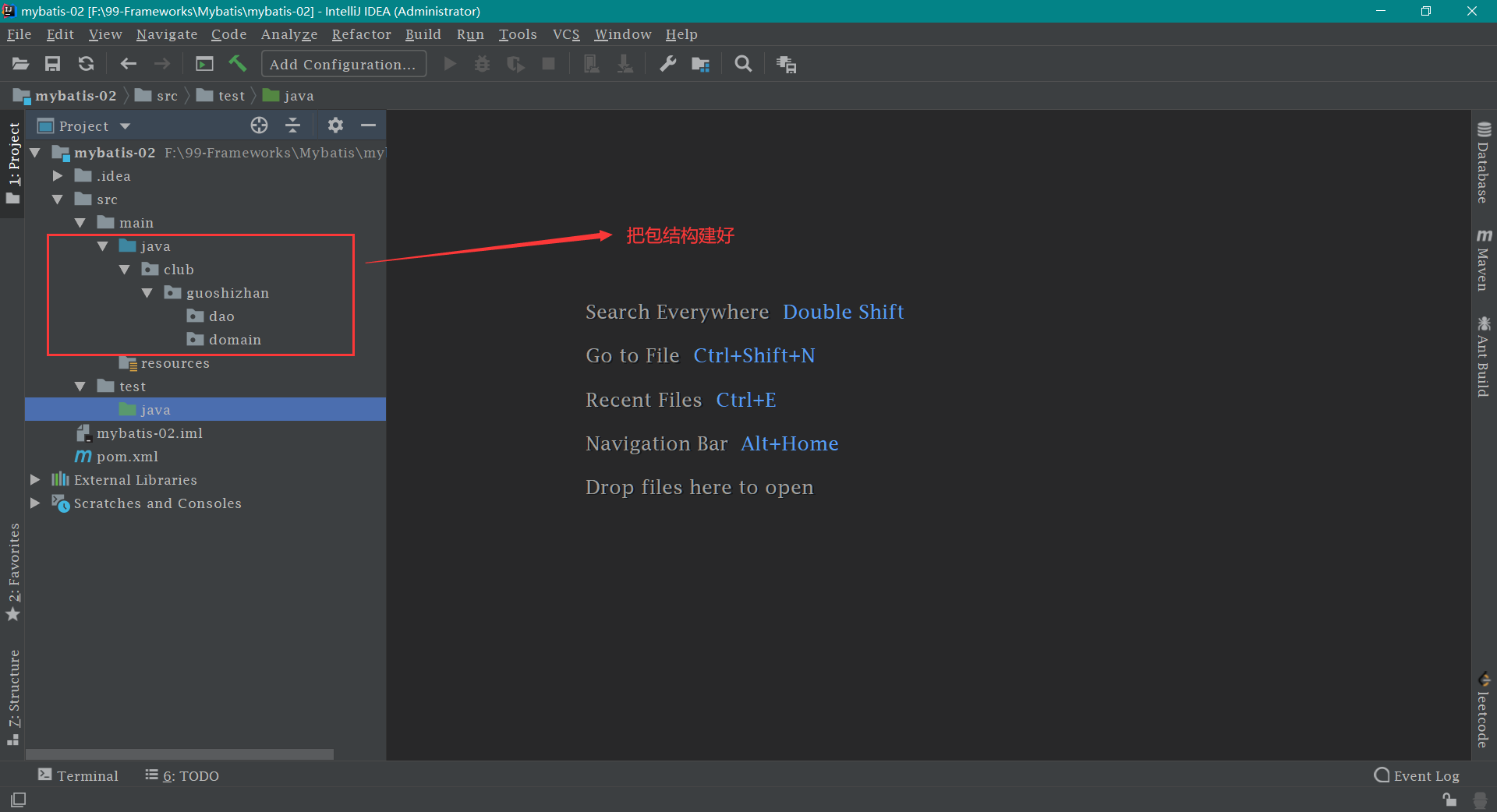Click the Add Configuration button
The height and width of the screenshot is (812, 1497).
click(x=343, y=64)
